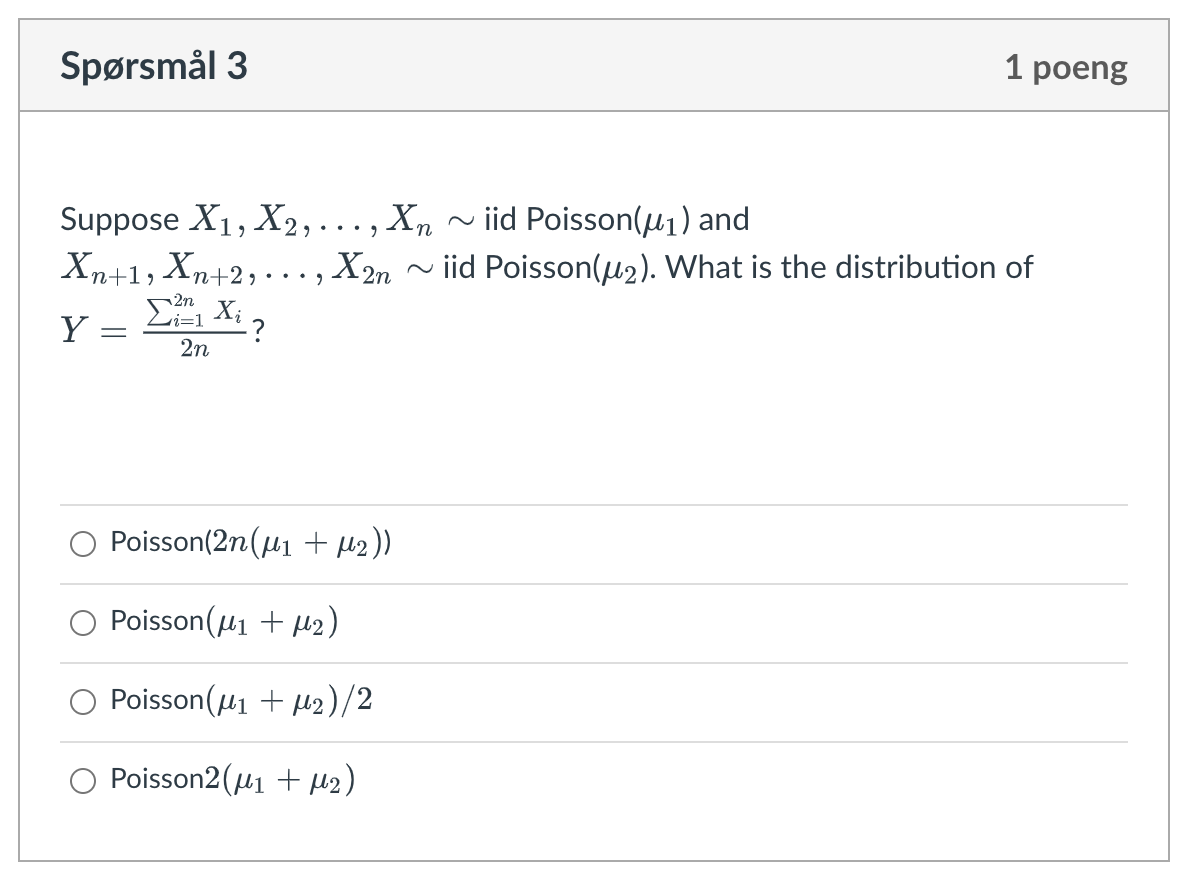Viewport: 1192px width, 880px height.
Task: Click the 2n denominator of the fraction
Action: [195, 349]
